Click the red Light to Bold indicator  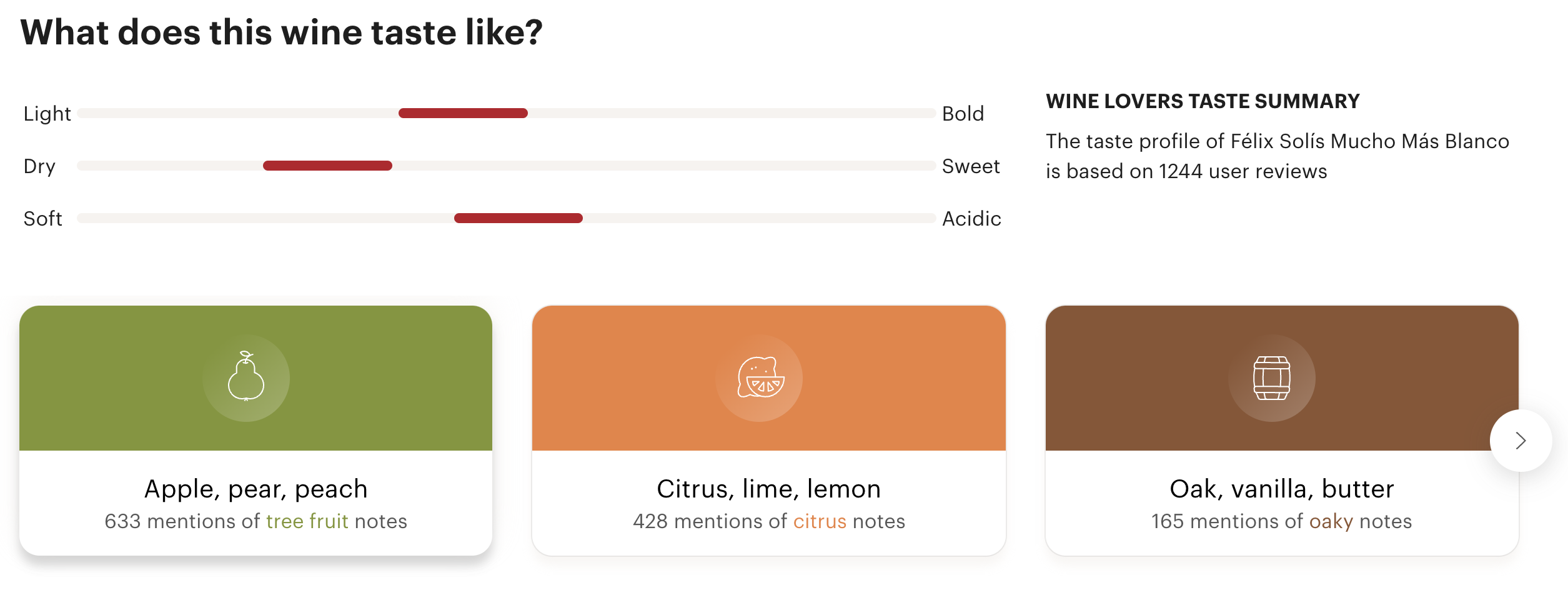(463, 113)
